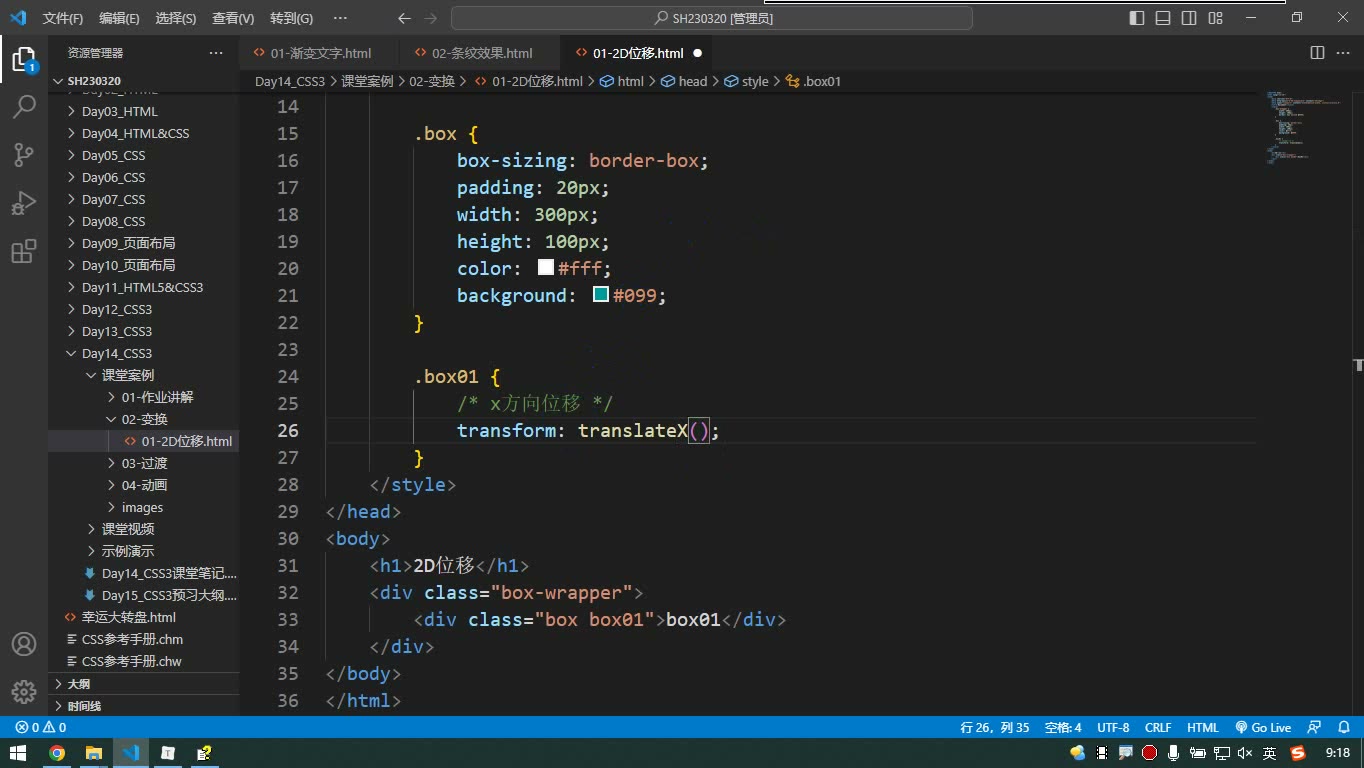Open Chrome from the Windows taskbar
This screenshot has width=1364, height=768.
[x=57, y=753]
